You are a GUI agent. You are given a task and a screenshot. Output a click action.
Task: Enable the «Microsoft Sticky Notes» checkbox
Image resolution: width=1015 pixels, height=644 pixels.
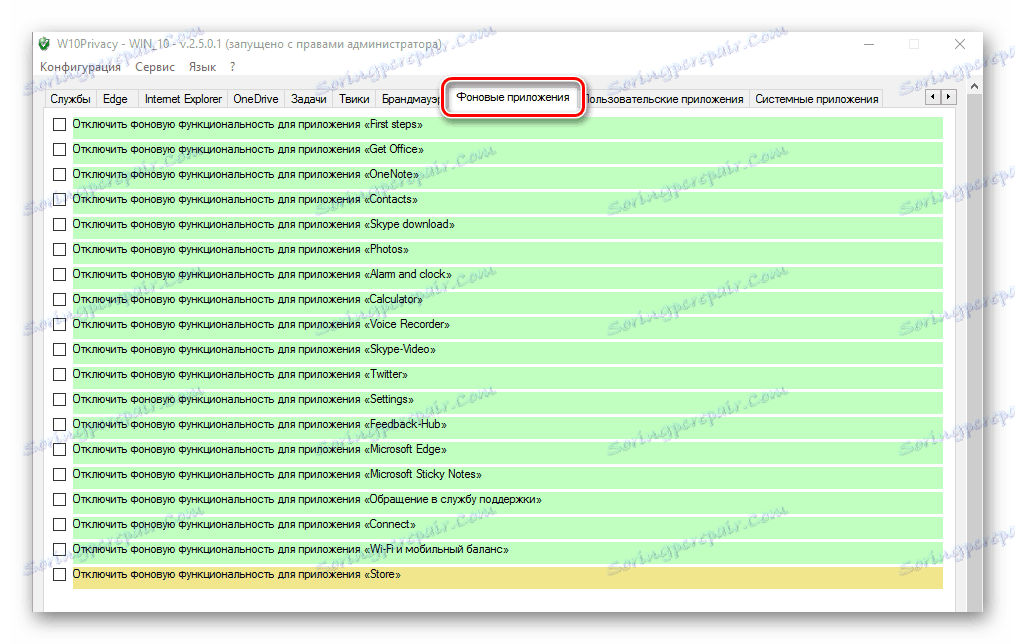tap(59, 474)
